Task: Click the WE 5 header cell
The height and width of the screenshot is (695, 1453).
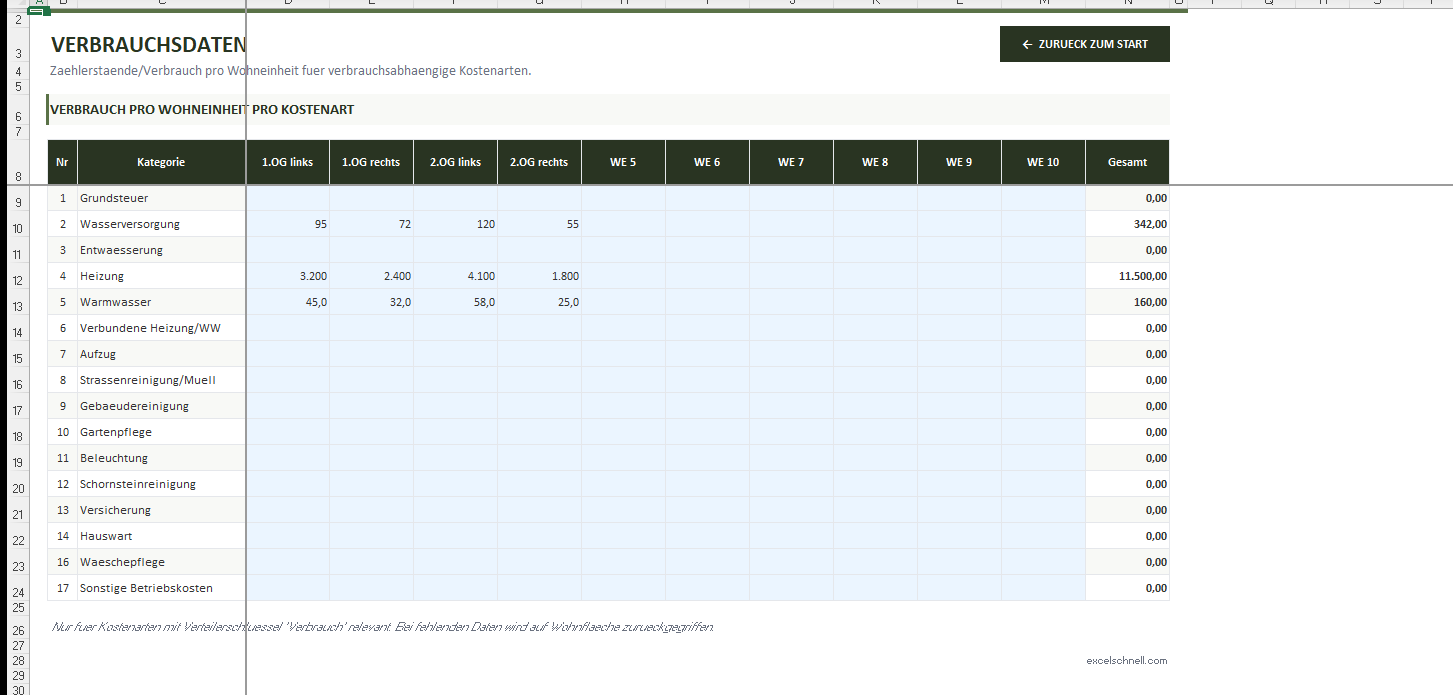Action: [x=622, y=161]
